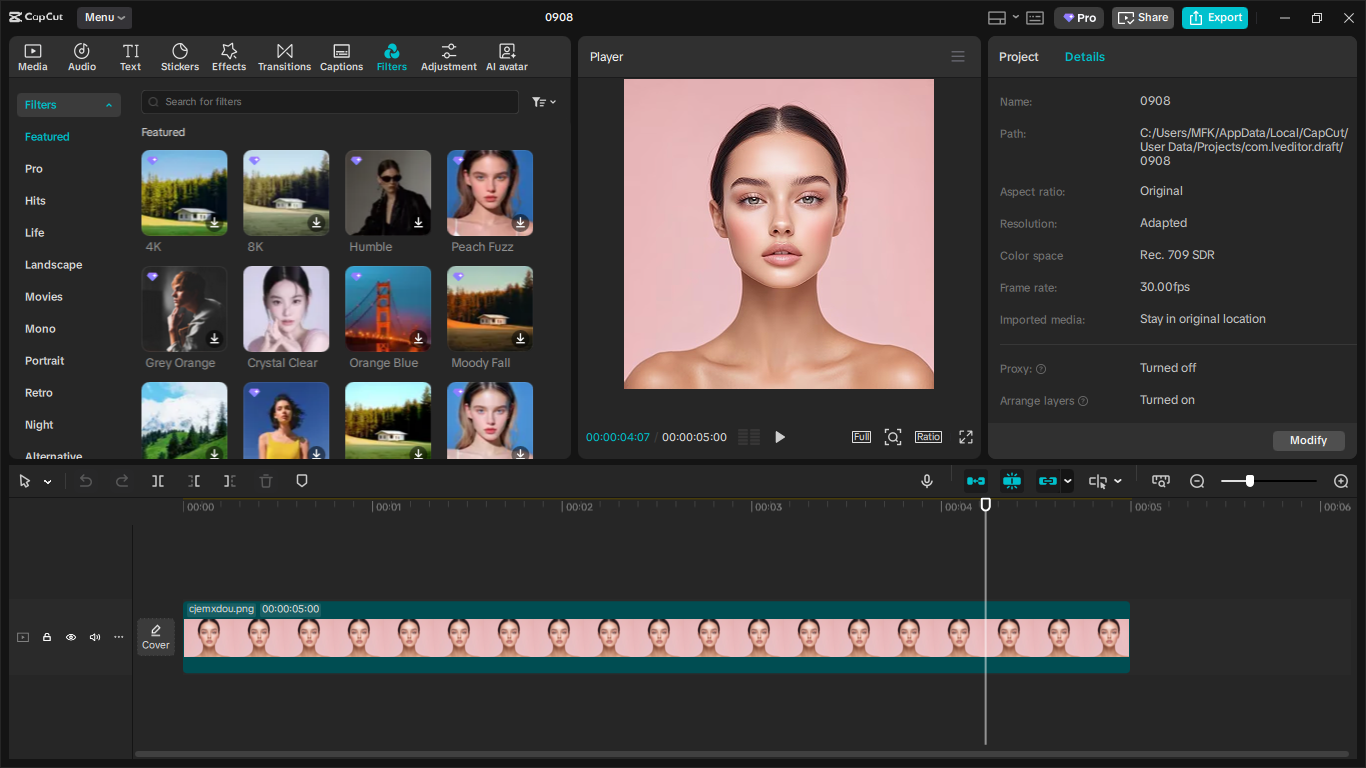Play the preview video
This screenshot has width=1366, height=768.
[780, 437]
